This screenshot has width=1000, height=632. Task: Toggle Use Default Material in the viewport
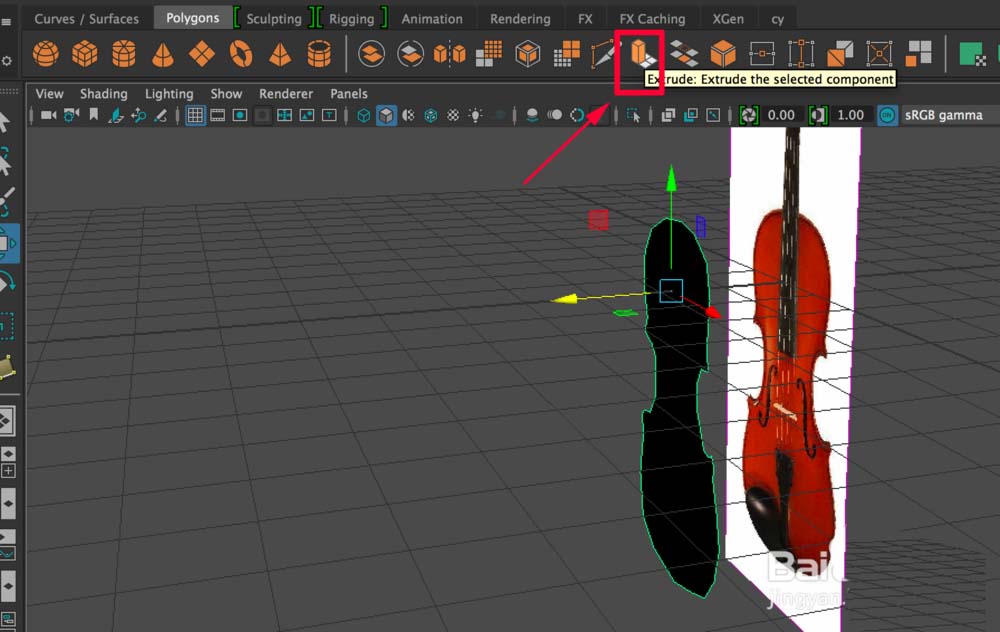[x=408, y=115]
